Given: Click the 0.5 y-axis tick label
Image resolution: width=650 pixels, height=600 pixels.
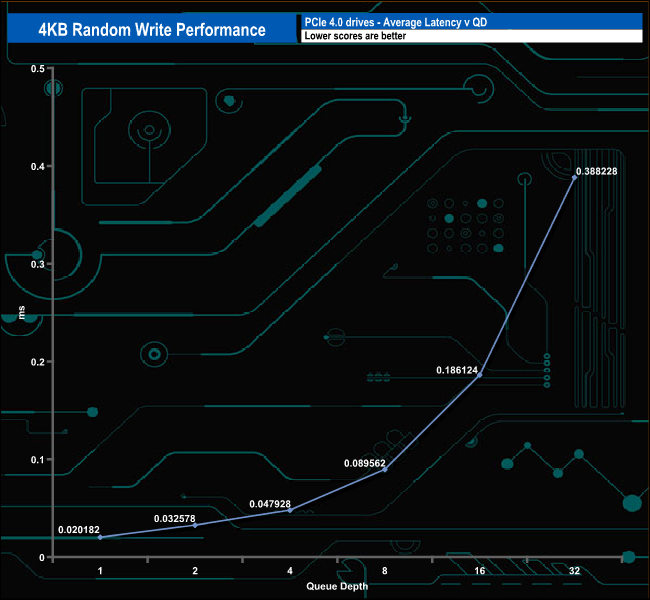Looking at the screenshot, I should [x=38, y=68].
